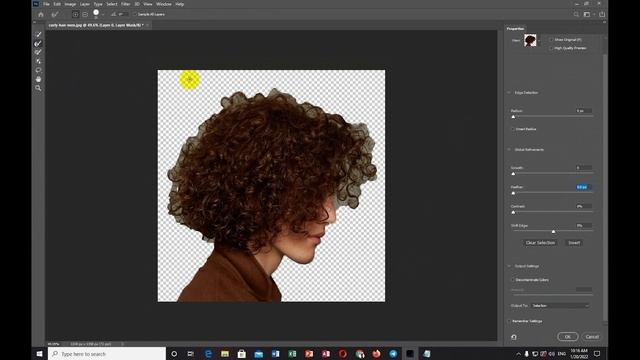Adjust the Shift Edge slider handle
640x360 pixels.
pos(553,232)
